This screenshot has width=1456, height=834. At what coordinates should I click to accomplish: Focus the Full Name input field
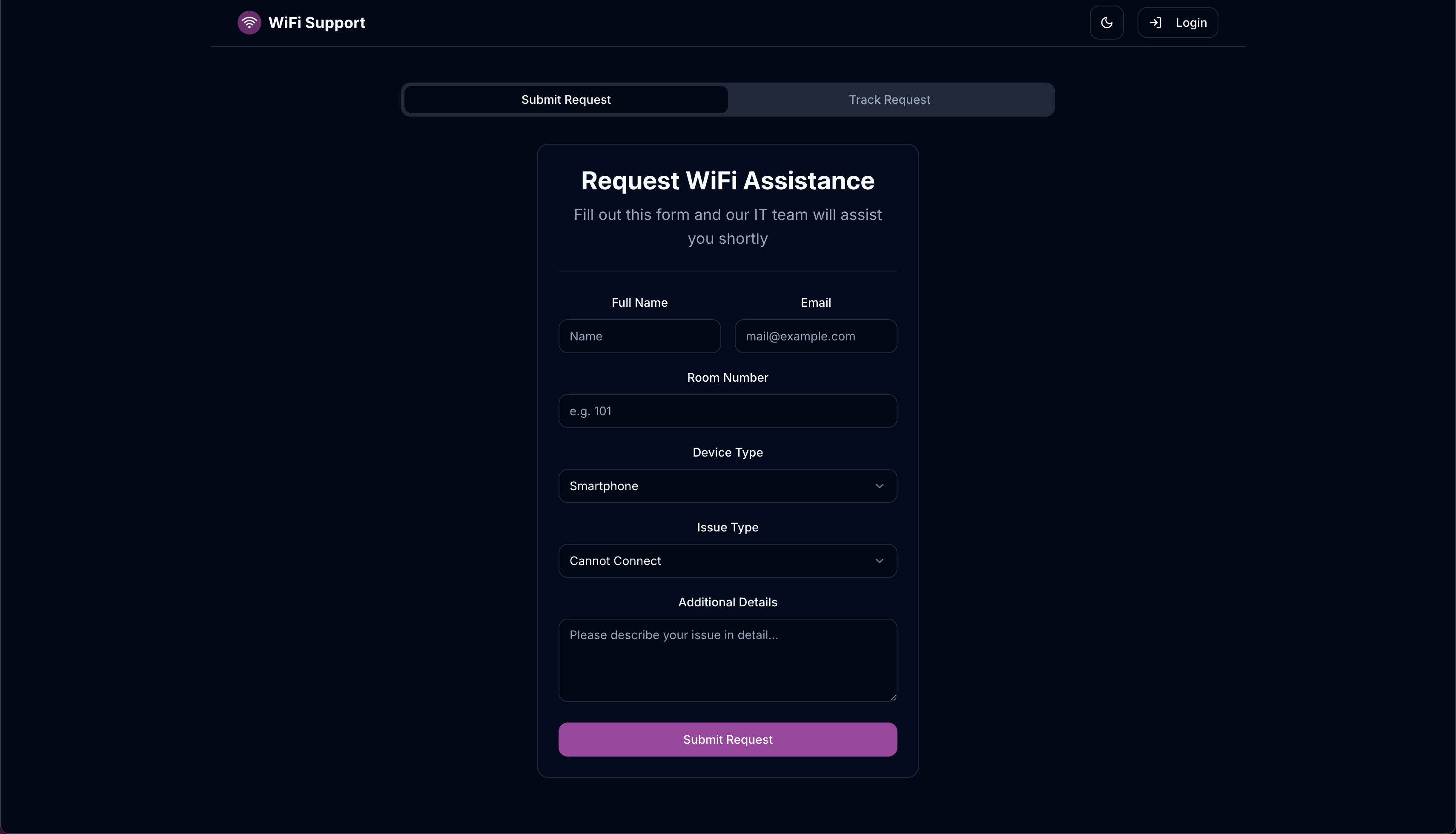639,336
